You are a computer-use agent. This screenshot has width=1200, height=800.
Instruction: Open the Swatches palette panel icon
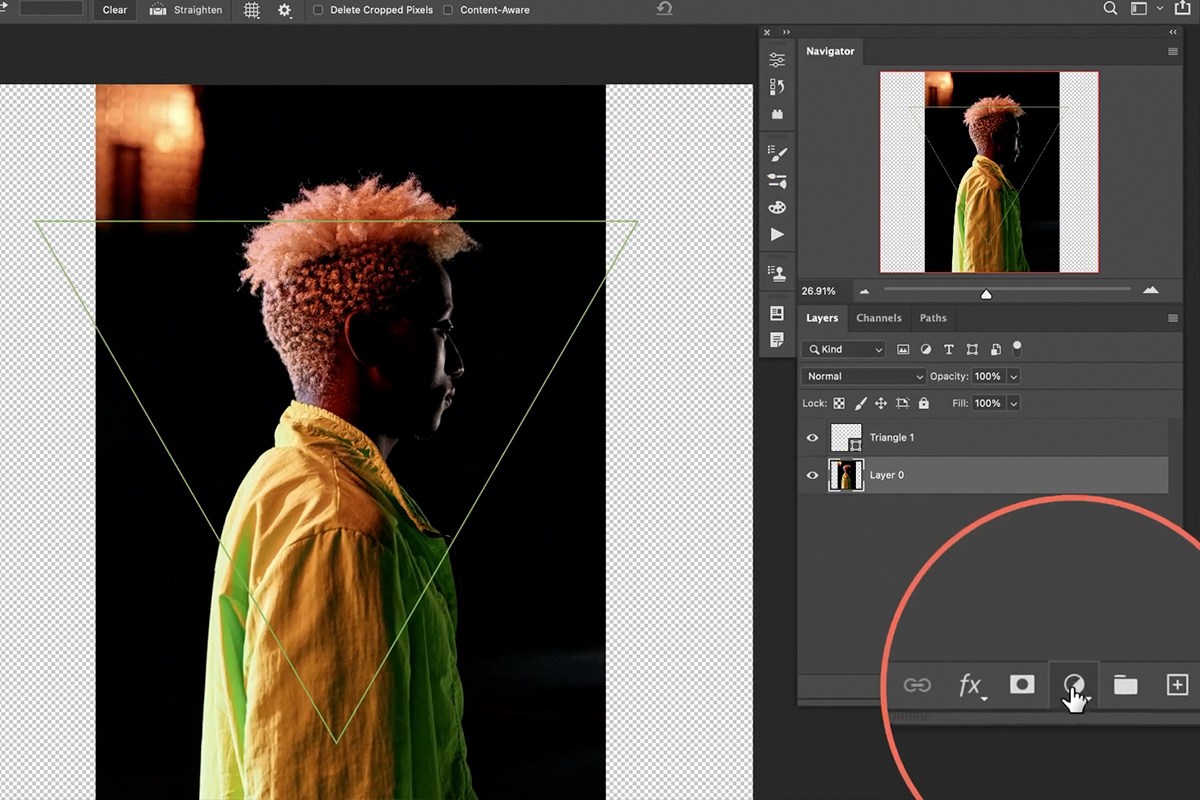(x=777, y=207)
